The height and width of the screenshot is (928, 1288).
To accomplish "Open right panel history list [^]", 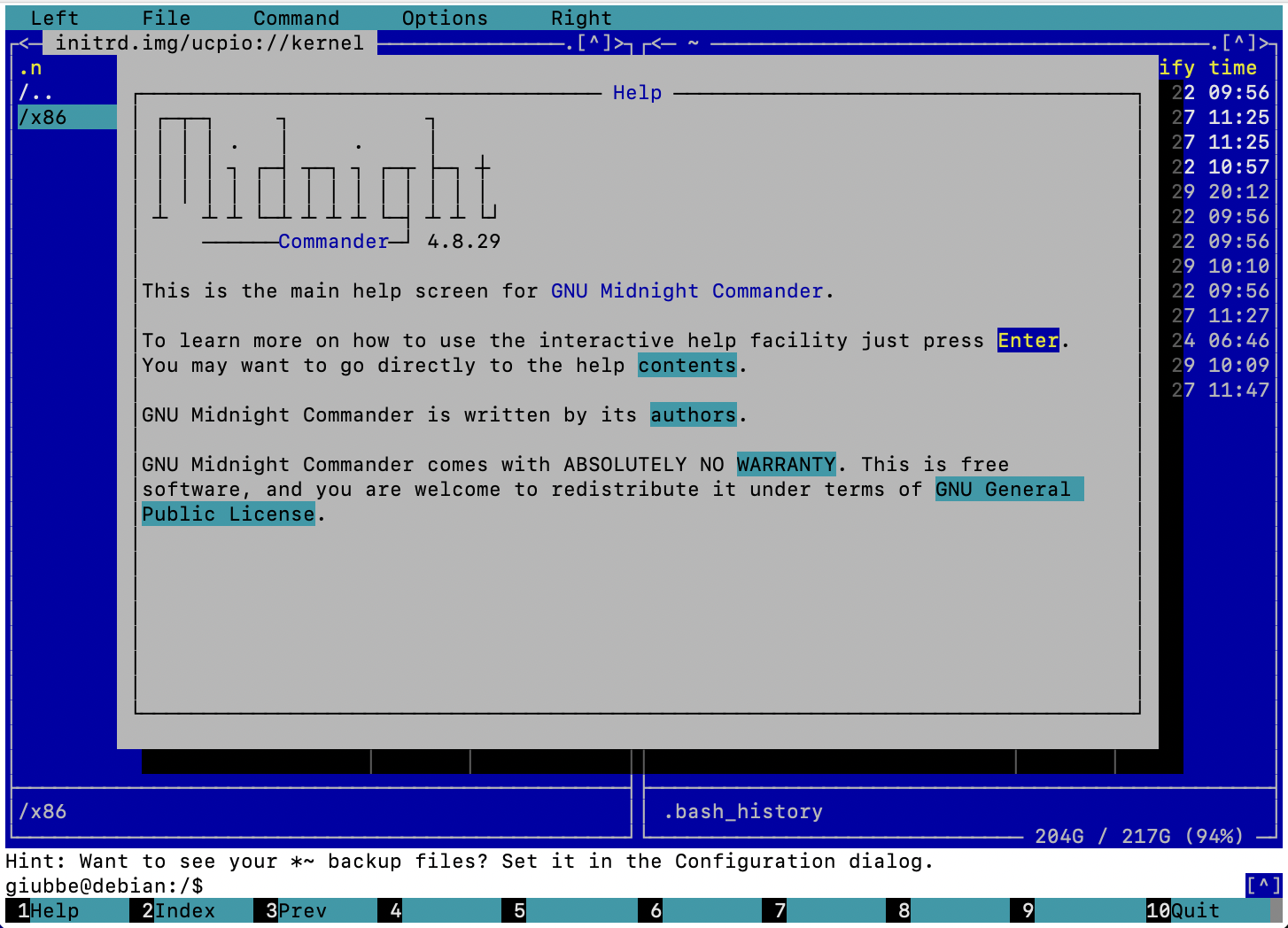I will point(1239,43).
